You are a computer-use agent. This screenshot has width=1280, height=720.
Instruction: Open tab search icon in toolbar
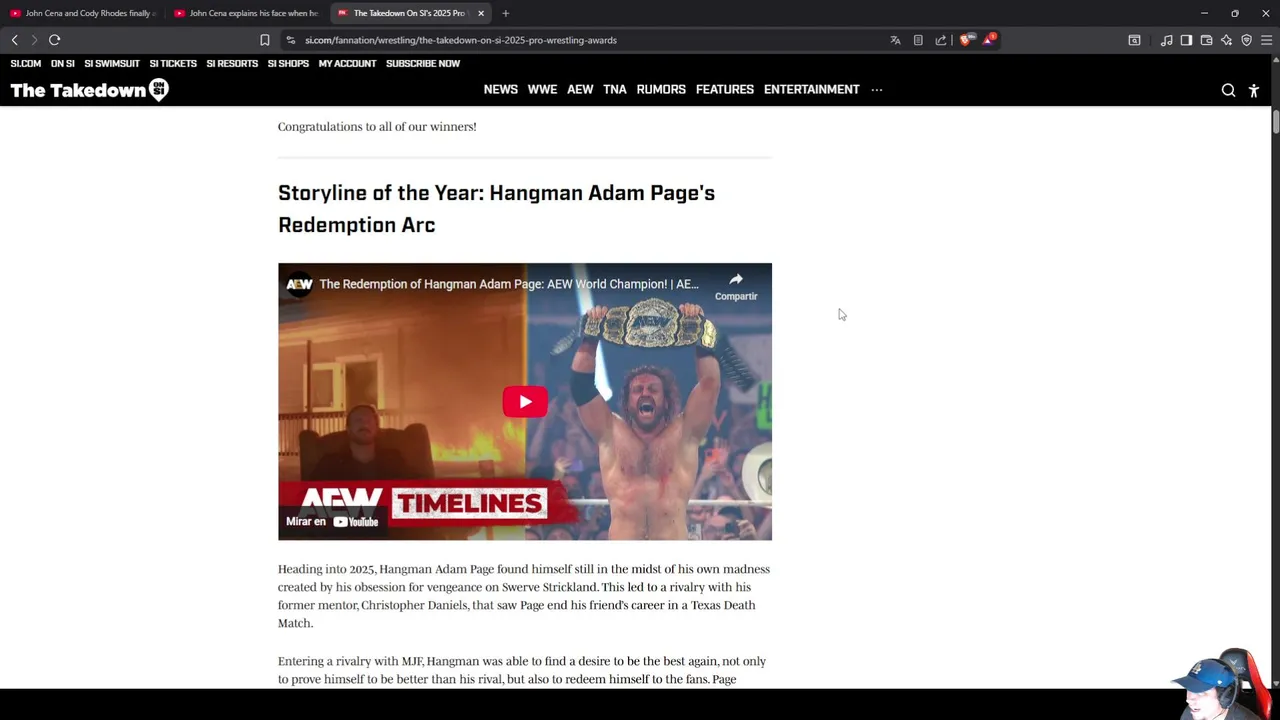click(1134, 40)
